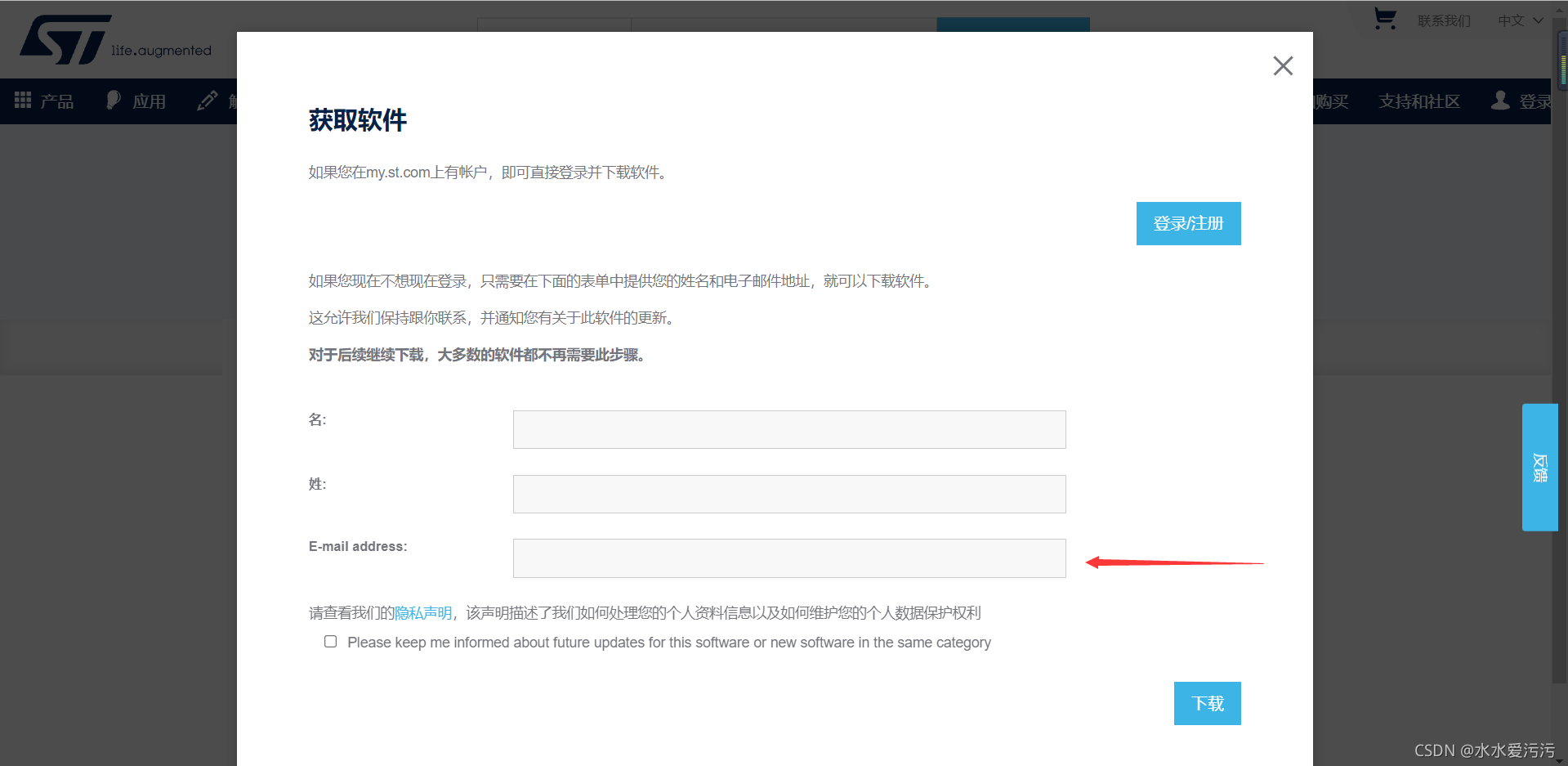This screenshot has height=766, width=1568.
Task: Open the 产品 products menu
Action: pos(44,101)
